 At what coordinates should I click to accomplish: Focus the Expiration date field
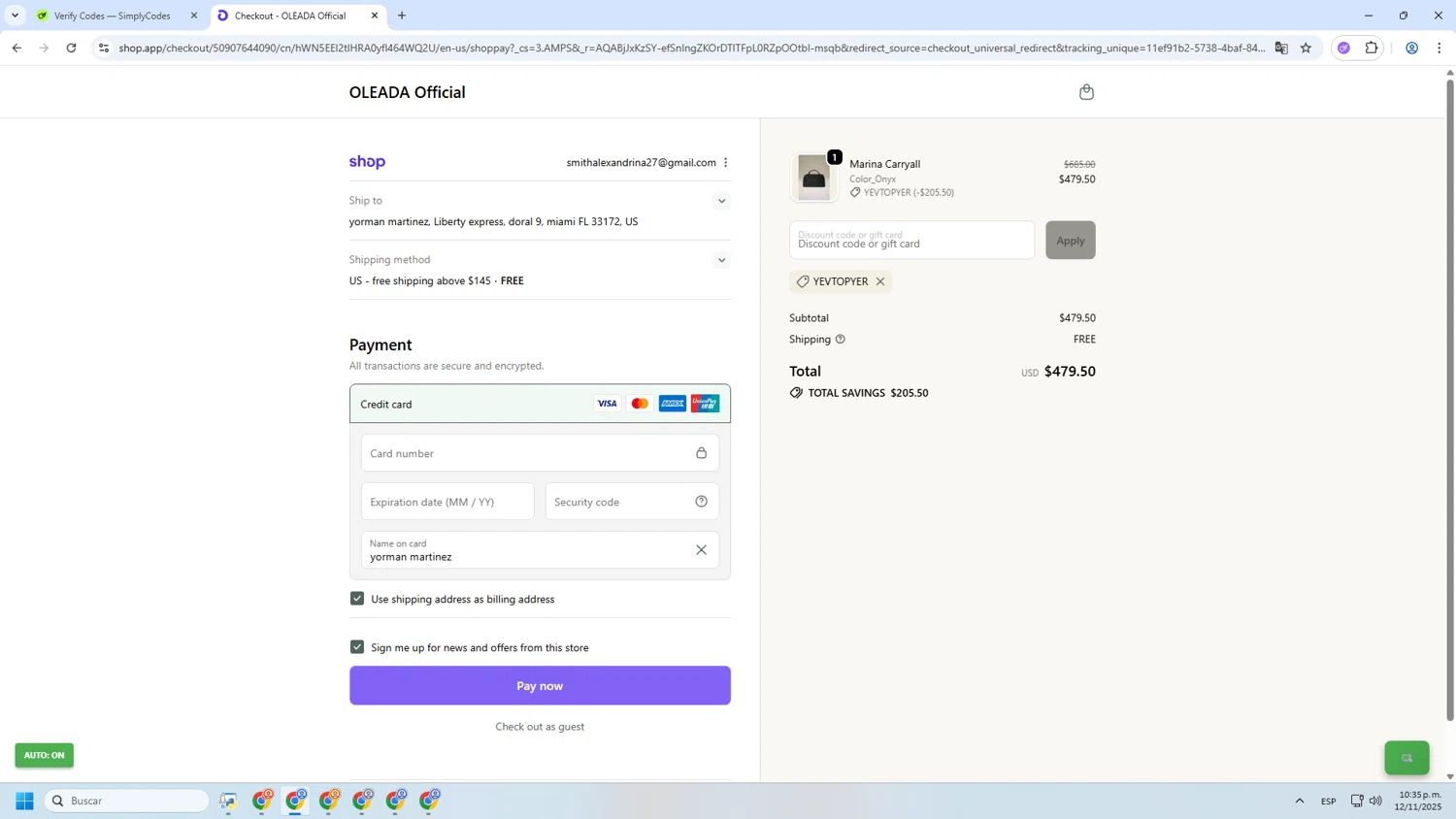(x=447, y=502)
